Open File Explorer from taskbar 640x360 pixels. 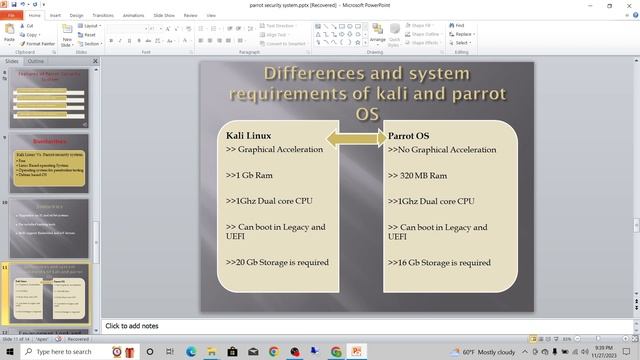pyautogui.click(x=211, y=351)
